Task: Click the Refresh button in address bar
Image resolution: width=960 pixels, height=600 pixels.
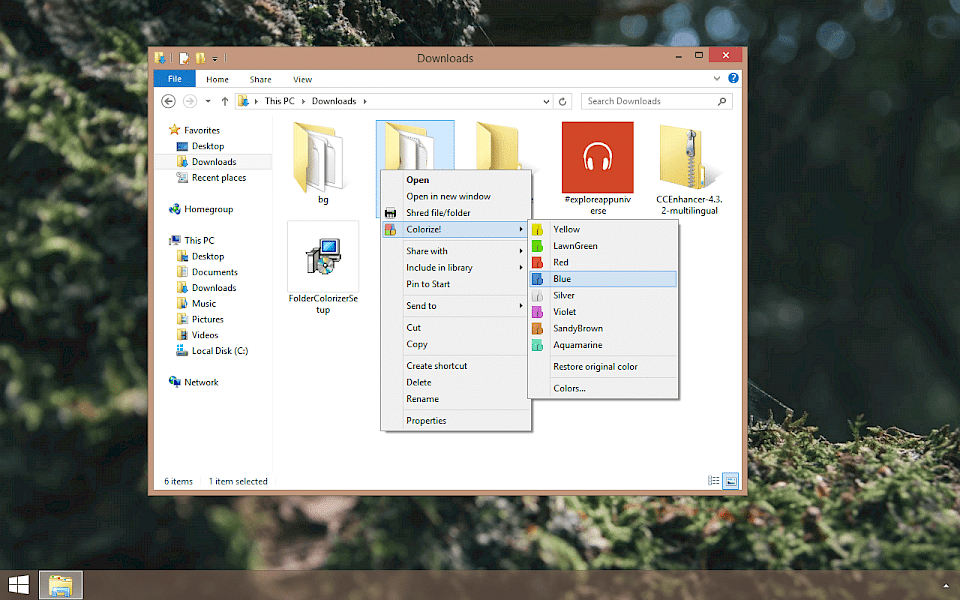Action: point(562,102)
